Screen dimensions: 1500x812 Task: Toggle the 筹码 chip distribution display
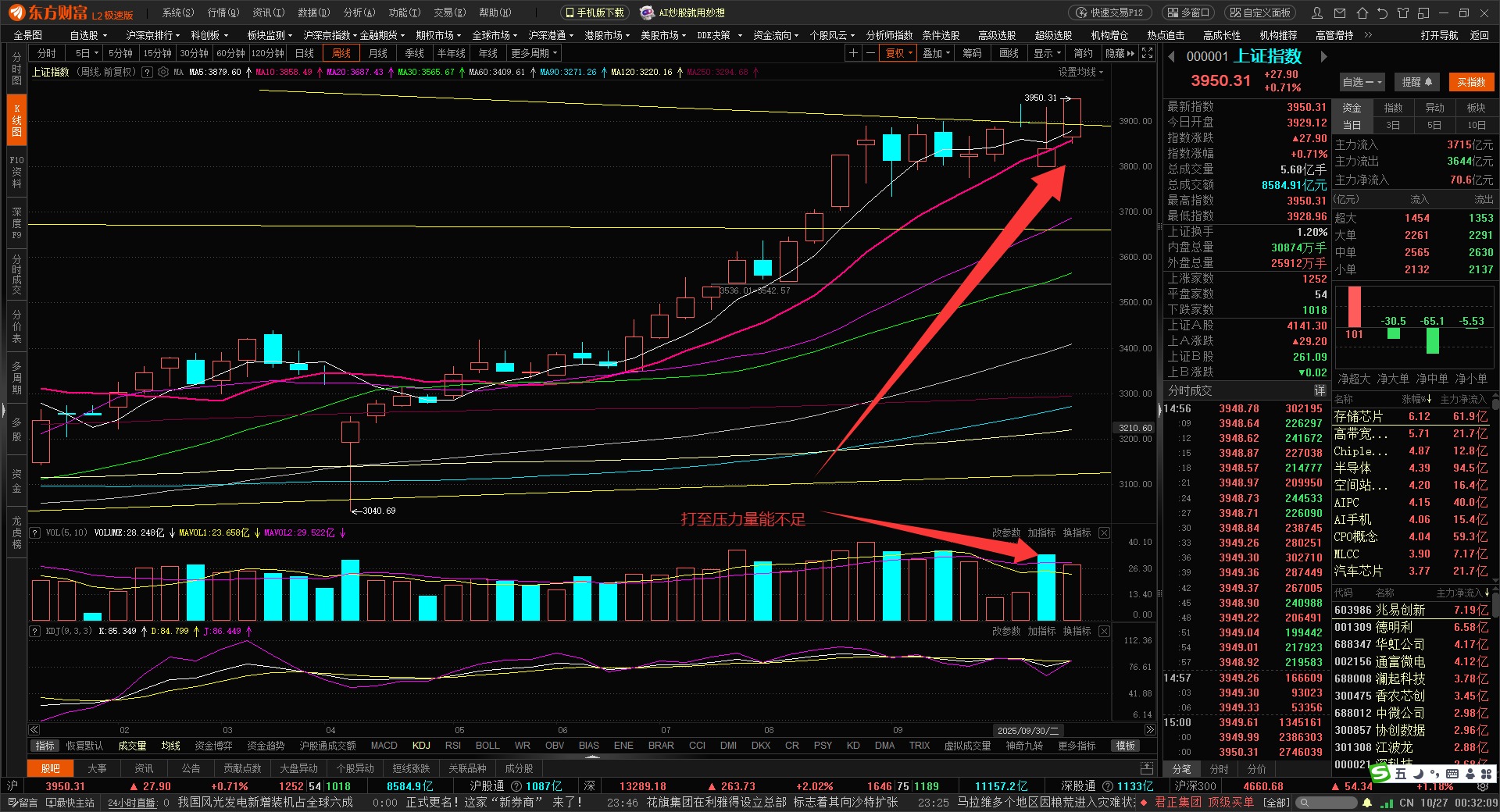click(972, 53)
